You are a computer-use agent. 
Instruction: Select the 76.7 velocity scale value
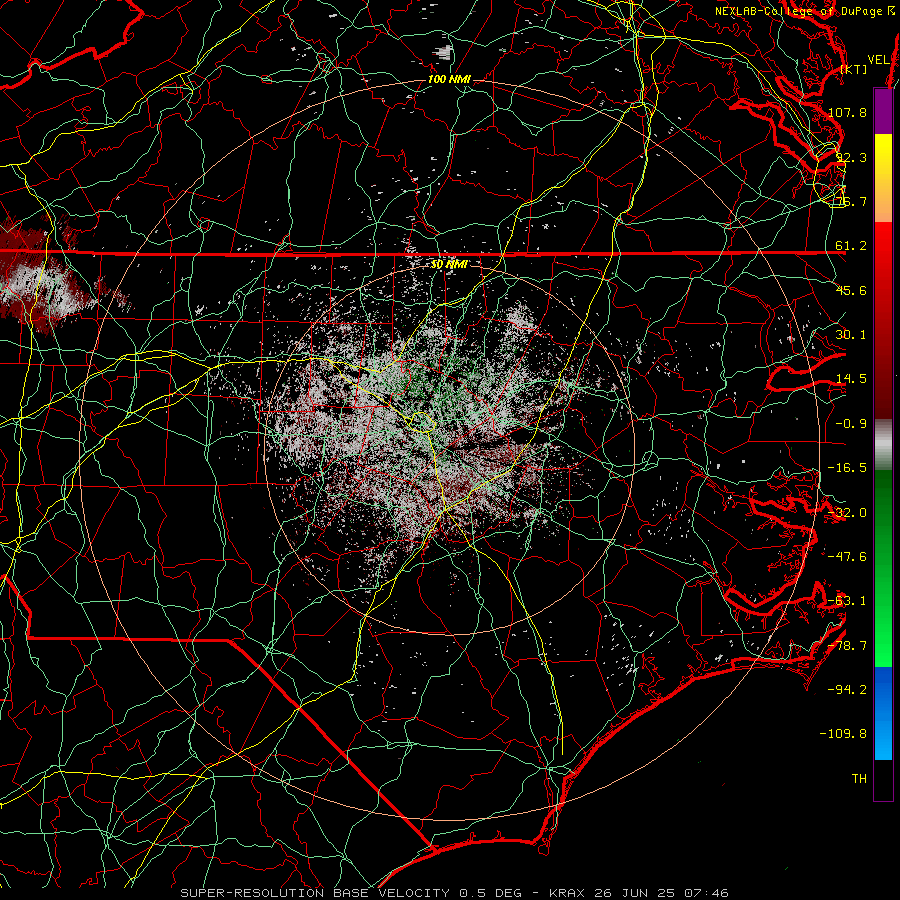coord(851,201)
